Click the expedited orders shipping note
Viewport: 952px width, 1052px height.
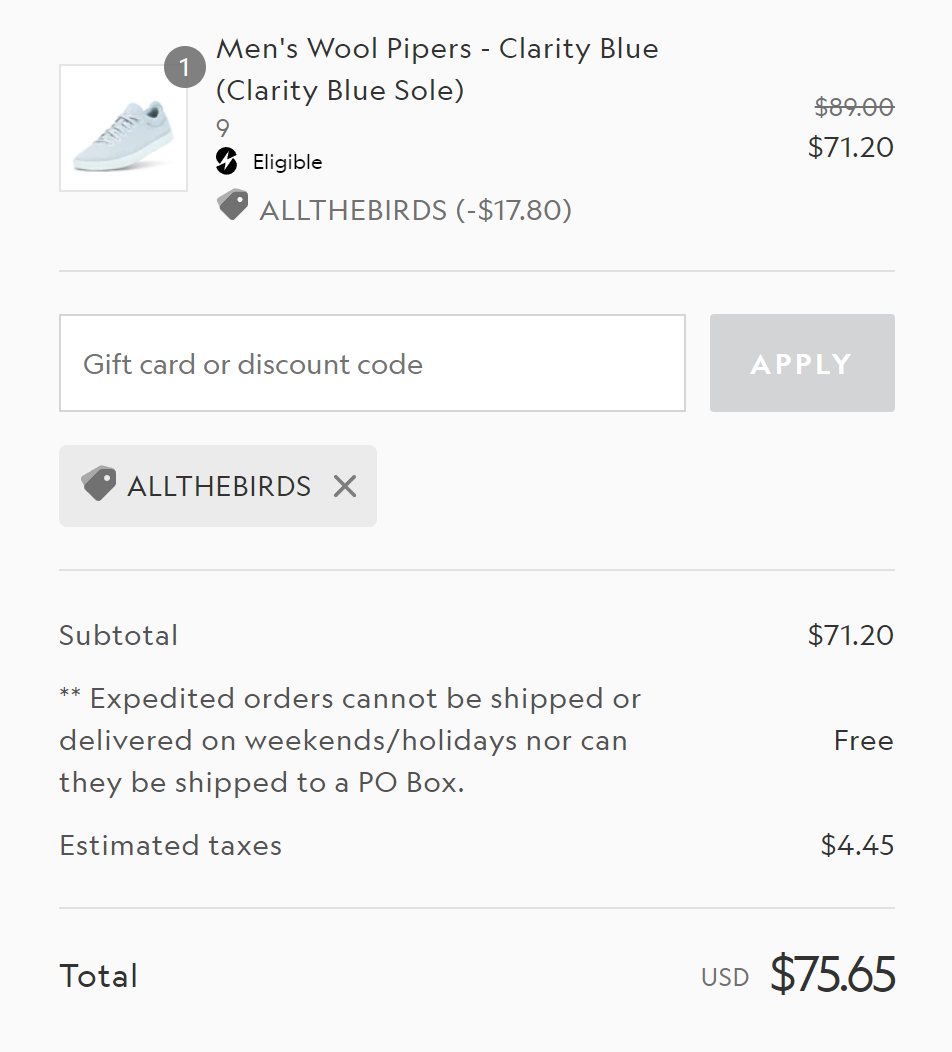350,740
